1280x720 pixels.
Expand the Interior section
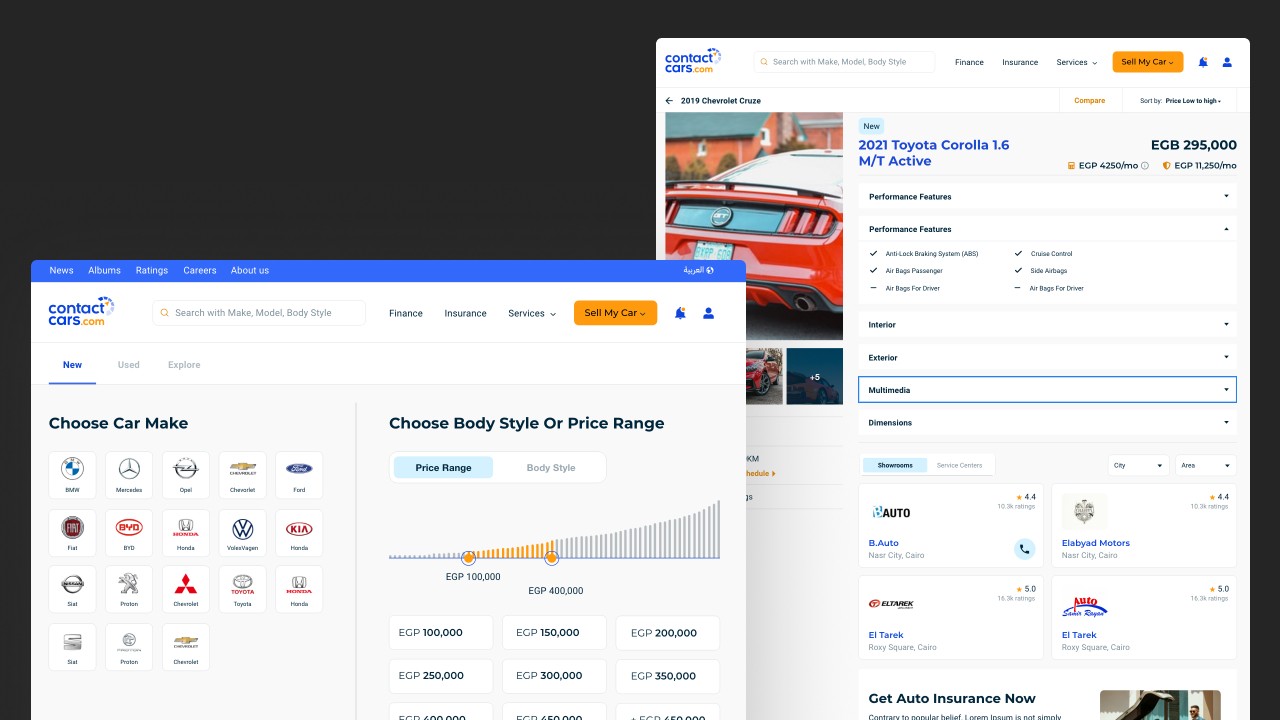click(1047, 324)
